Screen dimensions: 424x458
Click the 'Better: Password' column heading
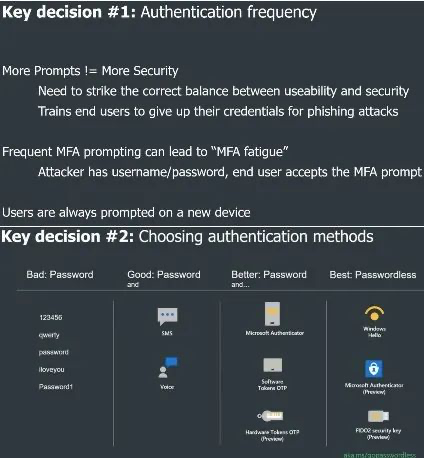click(x=269, y=275)
